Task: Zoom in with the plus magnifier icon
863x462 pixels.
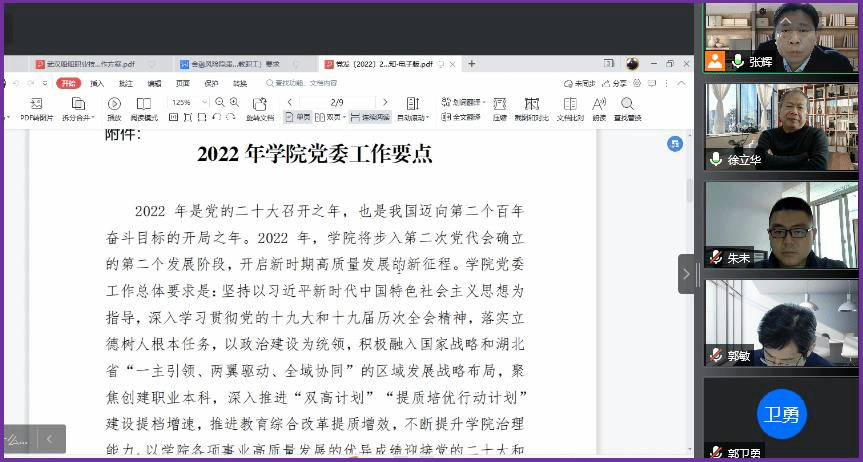Action: tap(234, 102)
